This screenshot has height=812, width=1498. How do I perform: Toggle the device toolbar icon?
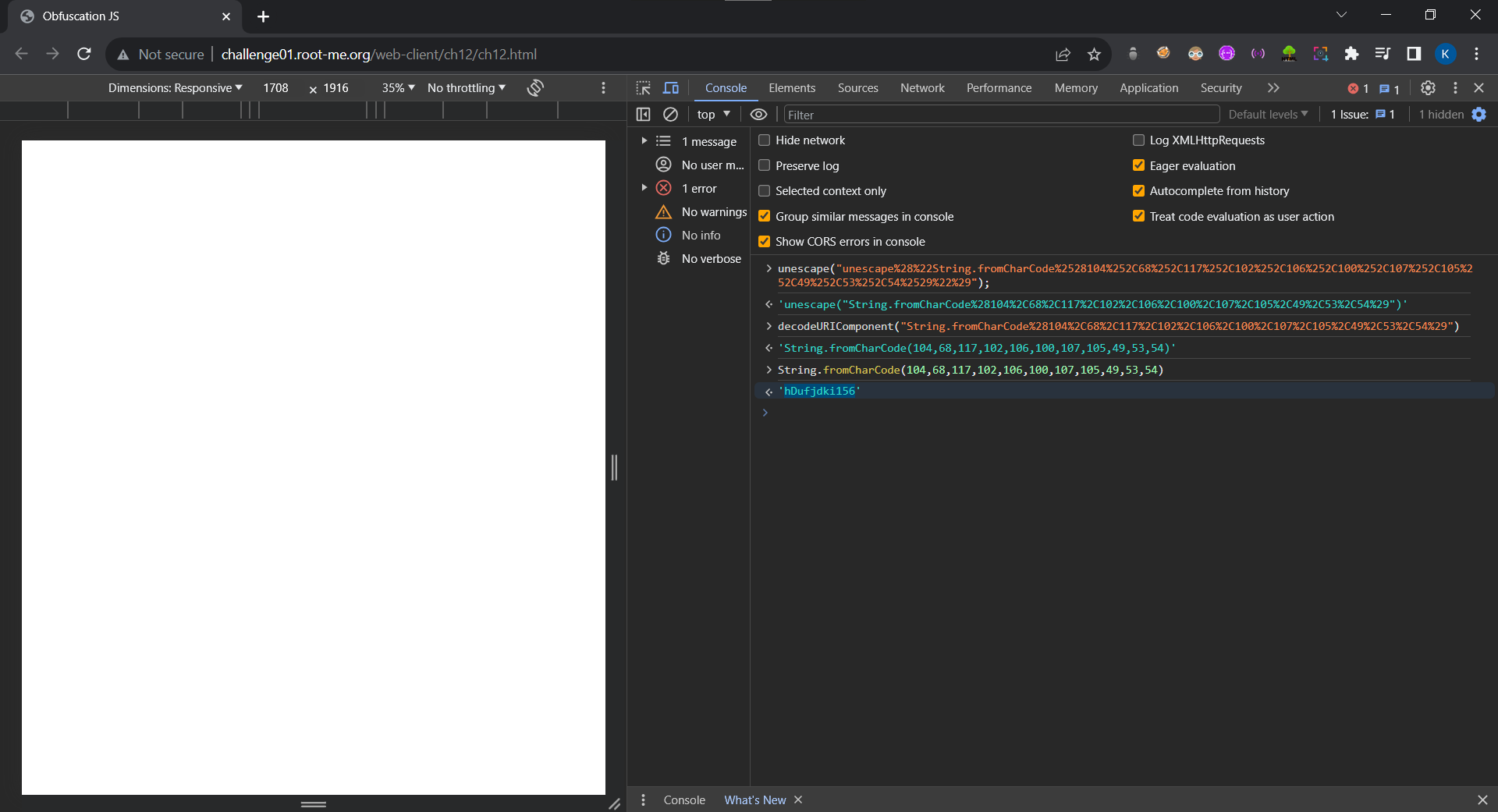(671, 88)
